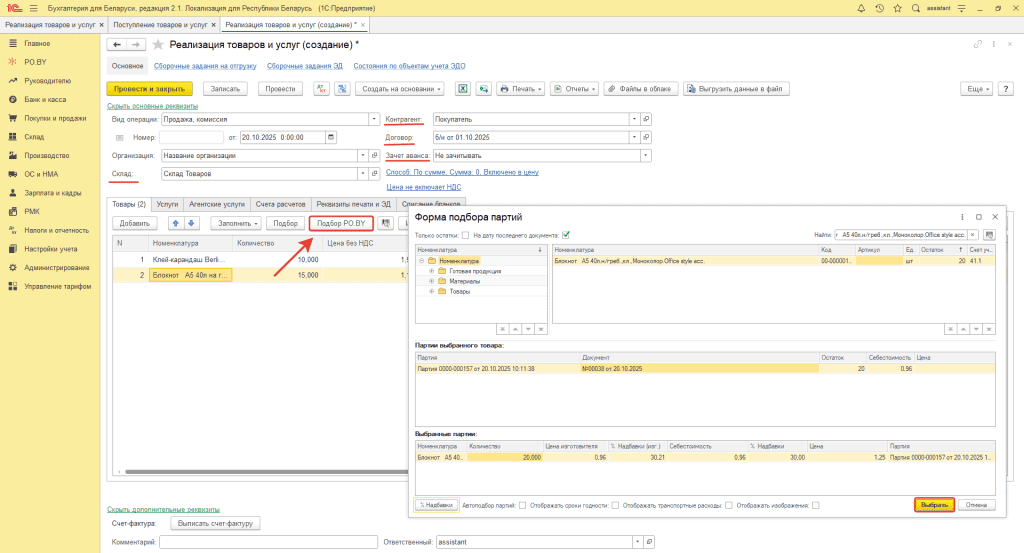Open the Создать на основании dropdown
The width and height of the screenshot is (1024, 553).
[399, 89]
